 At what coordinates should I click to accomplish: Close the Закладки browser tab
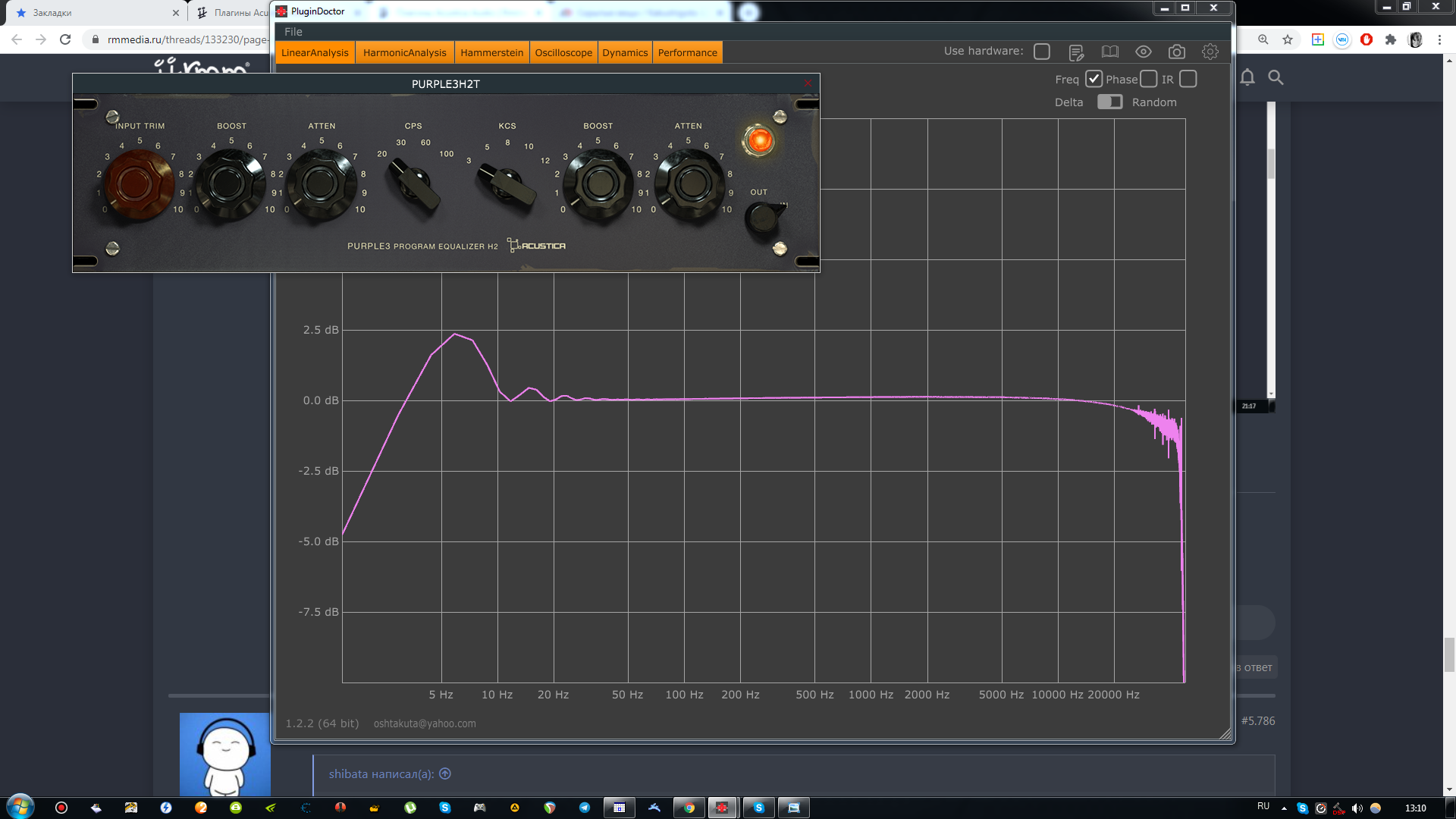(176, 13)
